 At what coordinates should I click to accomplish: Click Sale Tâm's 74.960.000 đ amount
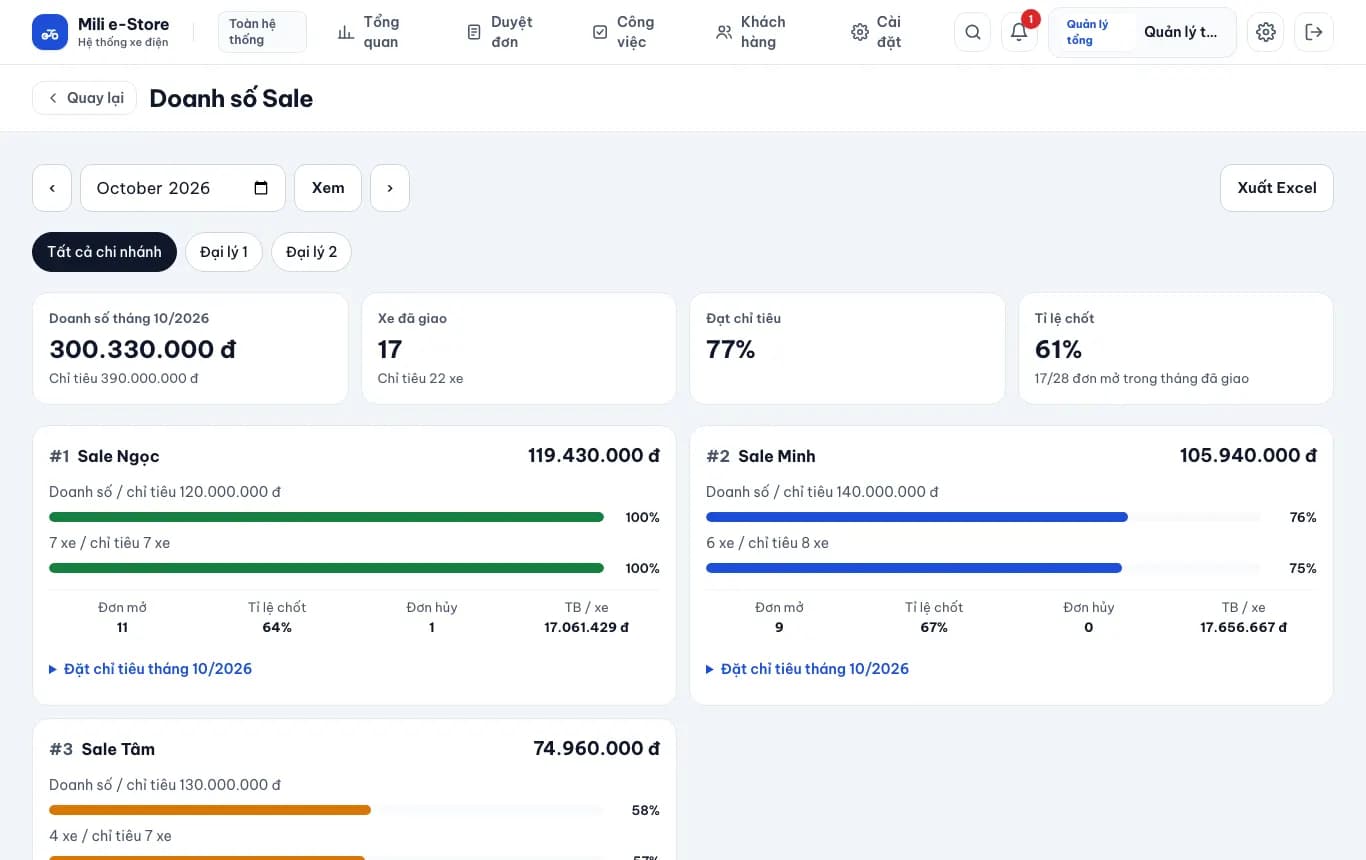tap(597, 749)
